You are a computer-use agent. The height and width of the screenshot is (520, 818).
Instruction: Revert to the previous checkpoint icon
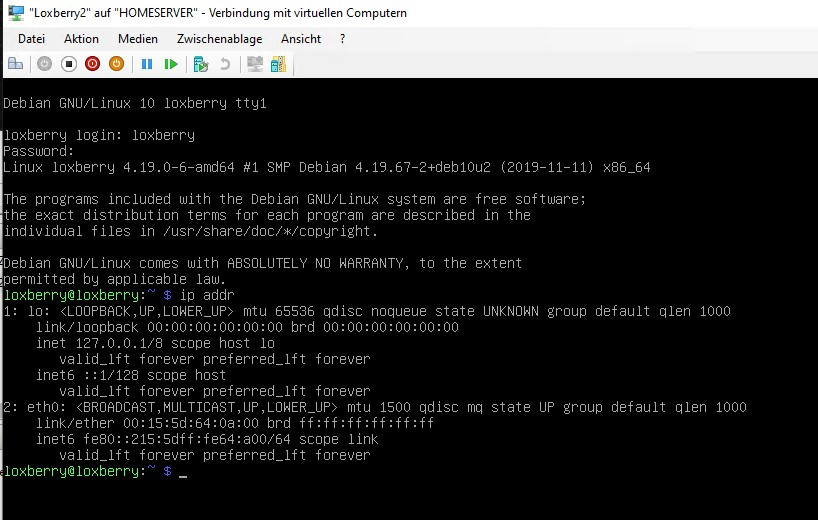[x=225, y=64]
